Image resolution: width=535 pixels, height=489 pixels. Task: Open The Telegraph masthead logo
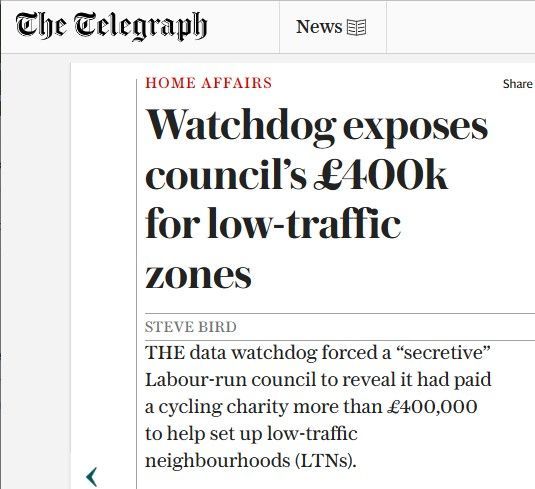(111, 27)
